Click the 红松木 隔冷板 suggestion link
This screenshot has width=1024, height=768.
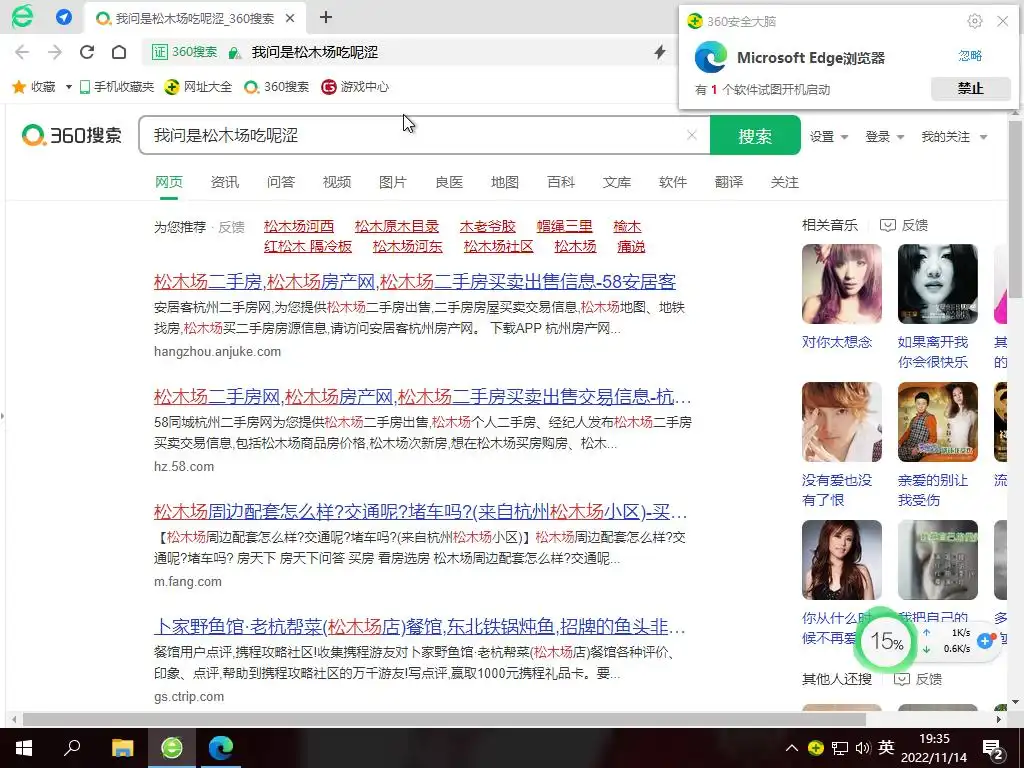(x=308, y=246)
